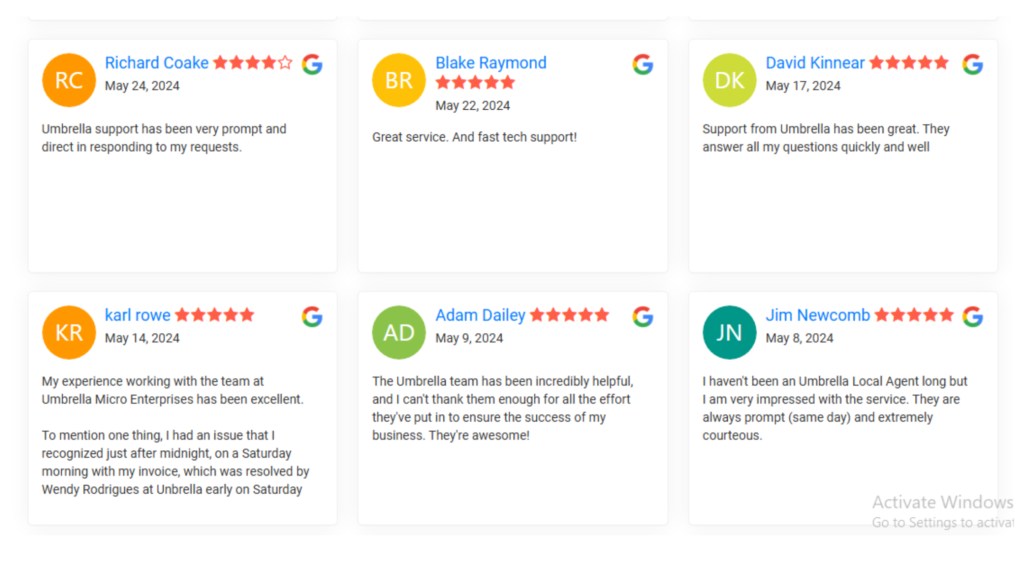1024x576 pixels.
Task: Open Jim Newcomb's reviewer name link
Action: point(818,315)
